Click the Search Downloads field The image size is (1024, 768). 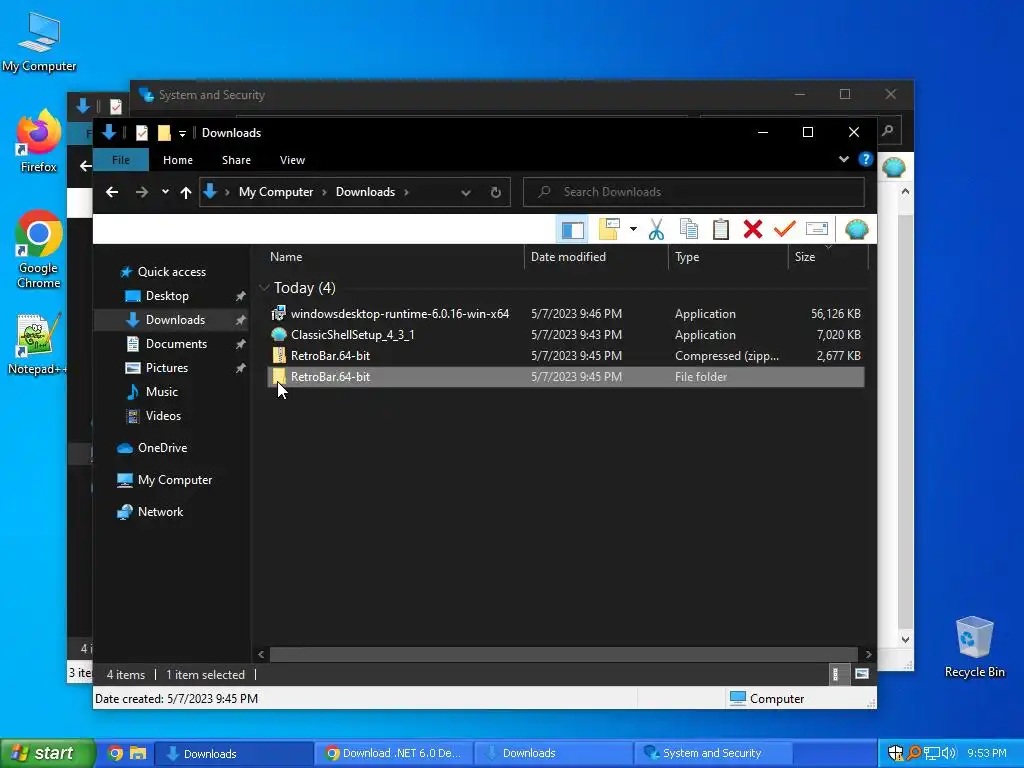(694, 192)
